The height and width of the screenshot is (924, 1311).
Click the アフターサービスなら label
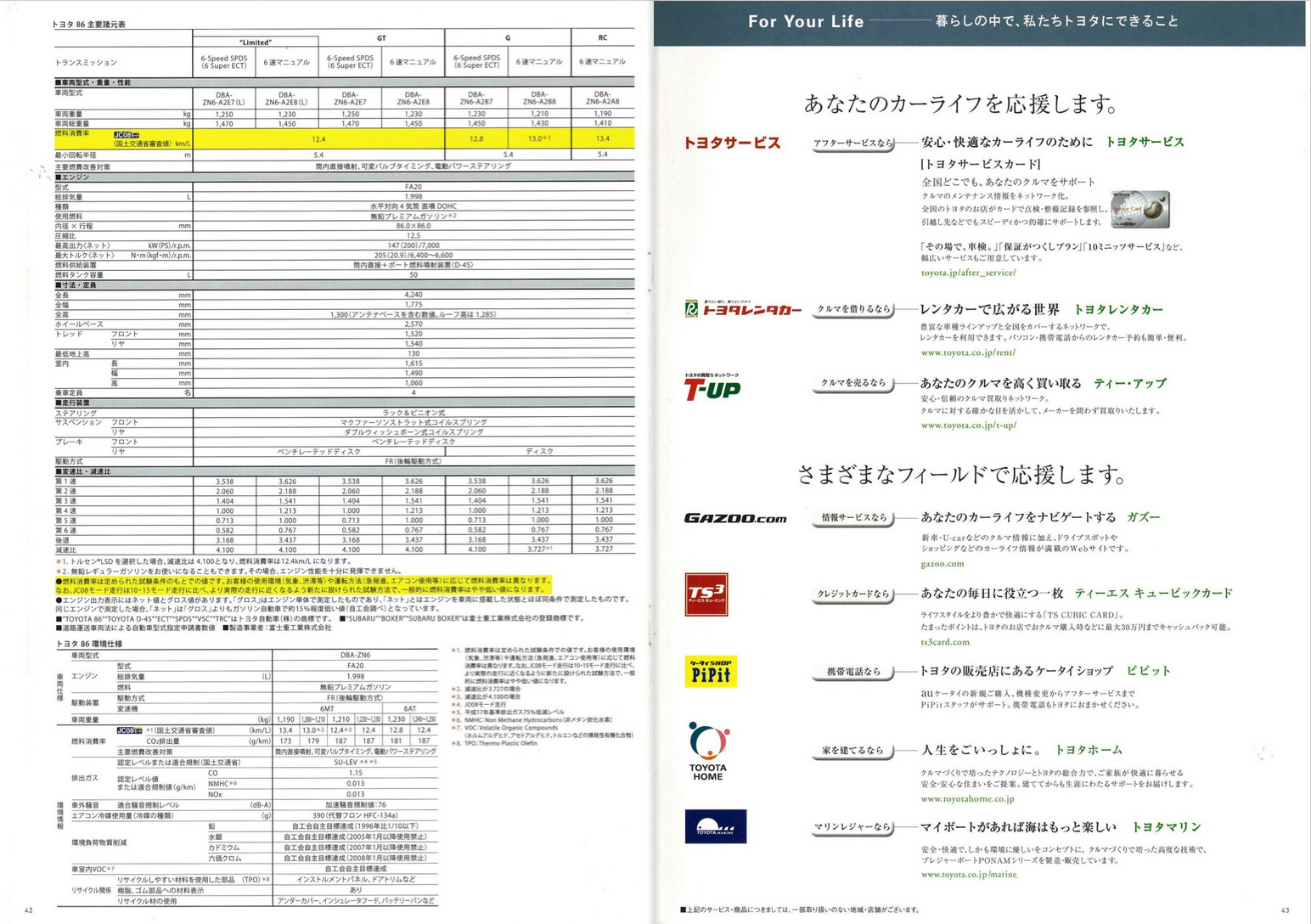click(x=852, y=144)
